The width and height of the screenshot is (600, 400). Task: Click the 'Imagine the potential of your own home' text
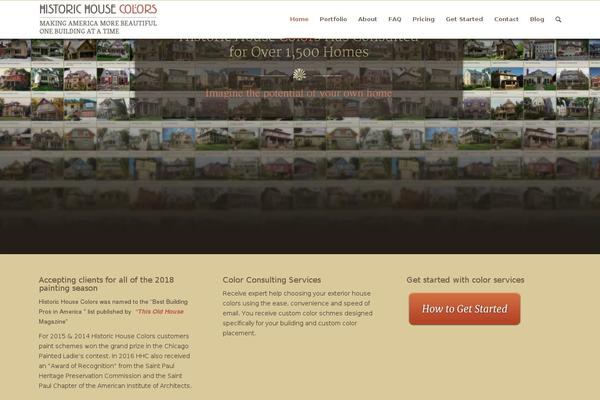point(299,93)
